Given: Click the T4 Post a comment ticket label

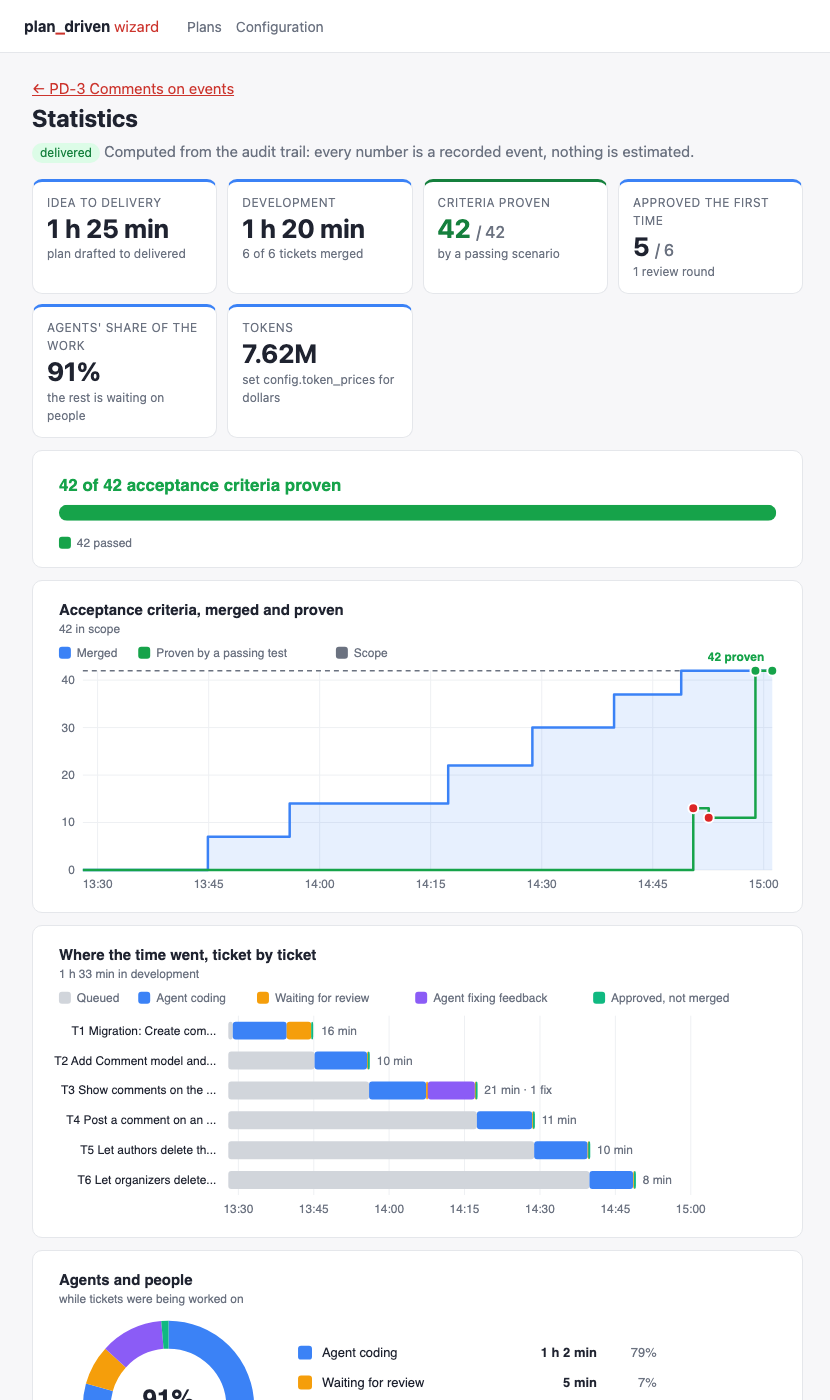Looking at the screenshot, I should tap(142, 1120).
